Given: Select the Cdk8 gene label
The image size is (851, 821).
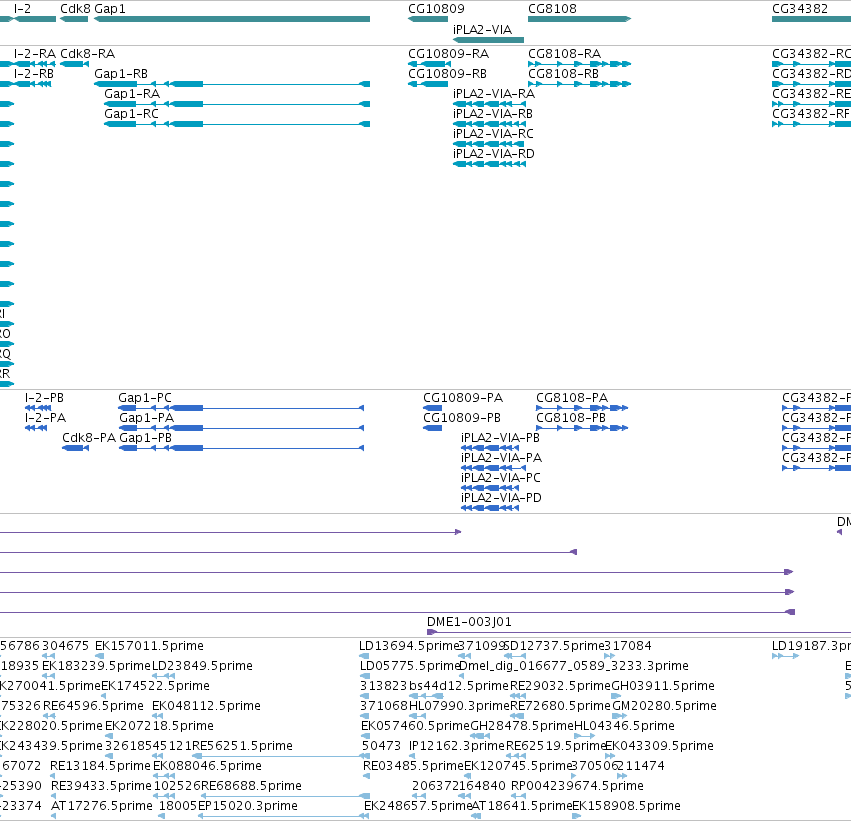Looking at the screenshot, I should (x=75, y=9).
